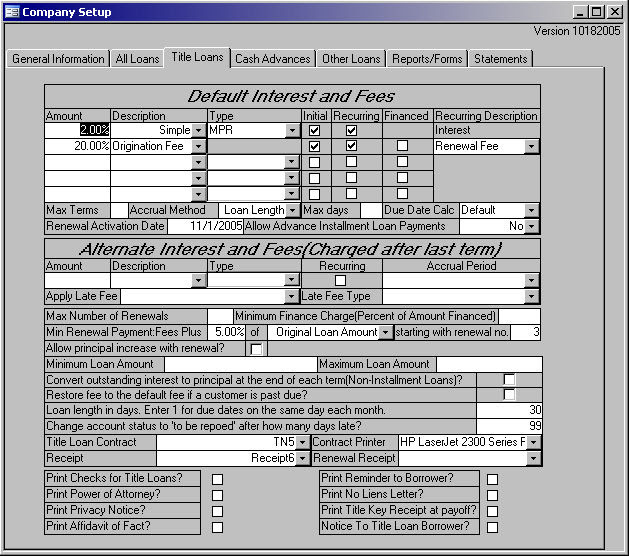Check Notice To Title Loan Borrower box
Image resolution: width=629 pixels, height=556 pixels.
tap(492, 527)
